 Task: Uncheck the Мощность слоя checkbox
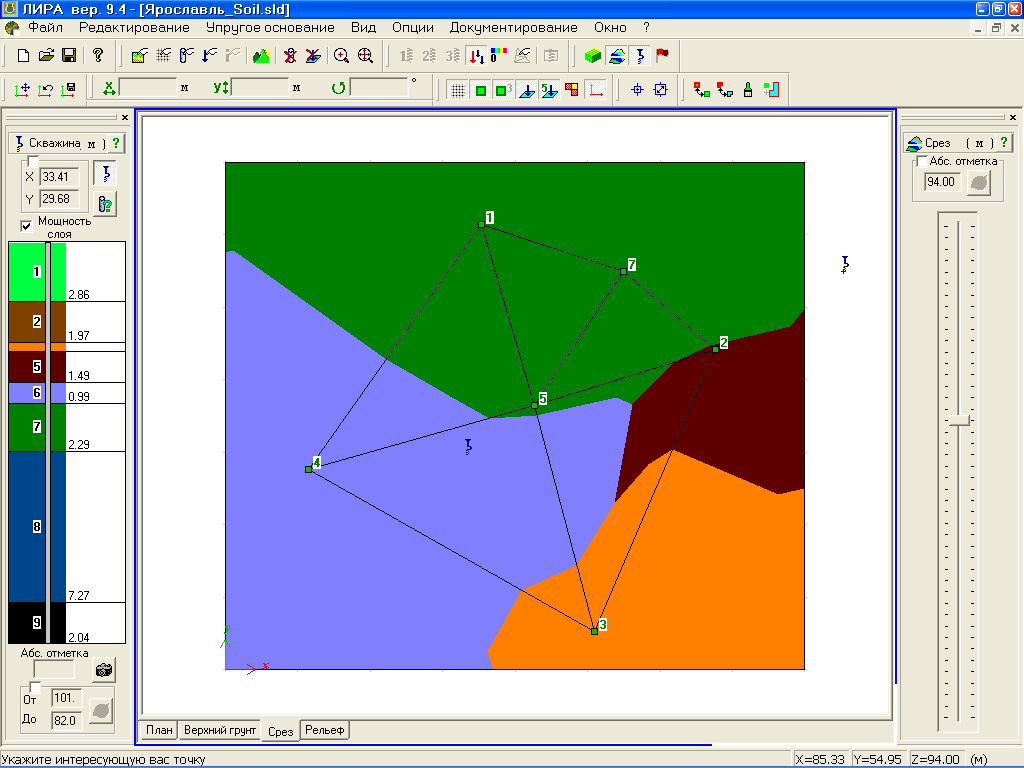coord(27,225)
